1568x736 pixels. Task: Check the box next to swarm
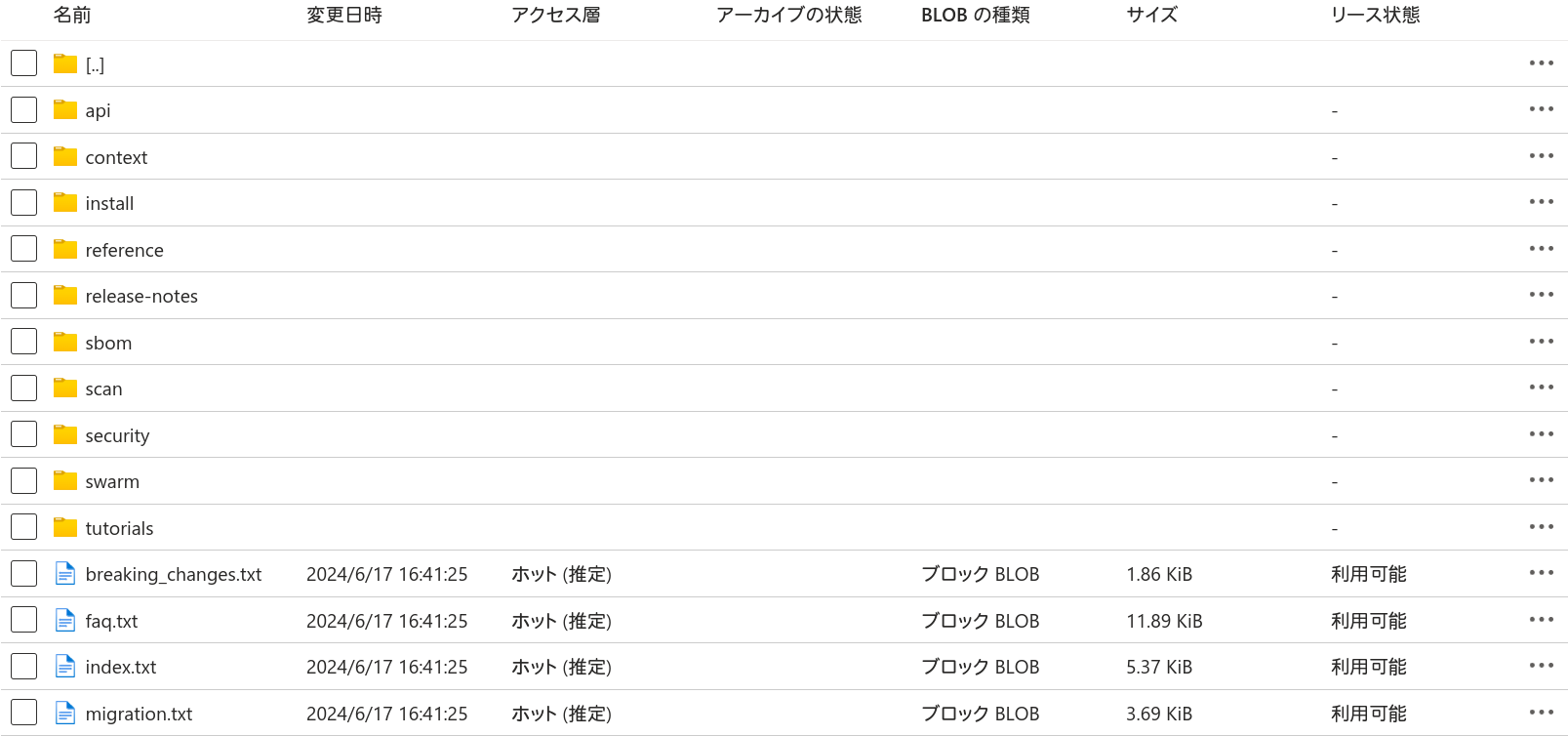pos(23,480)
